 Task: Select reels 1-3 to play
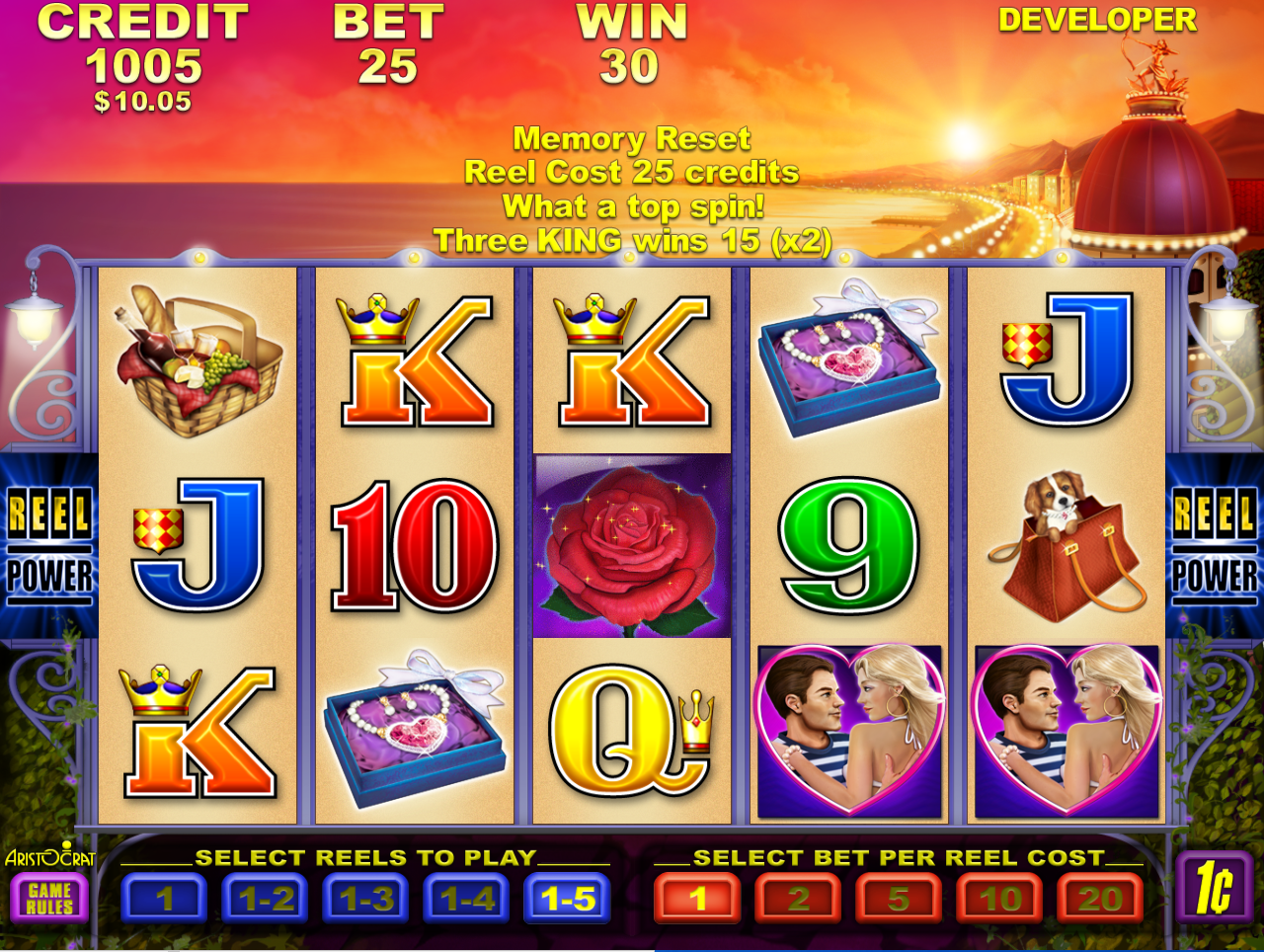pos(366,900)
